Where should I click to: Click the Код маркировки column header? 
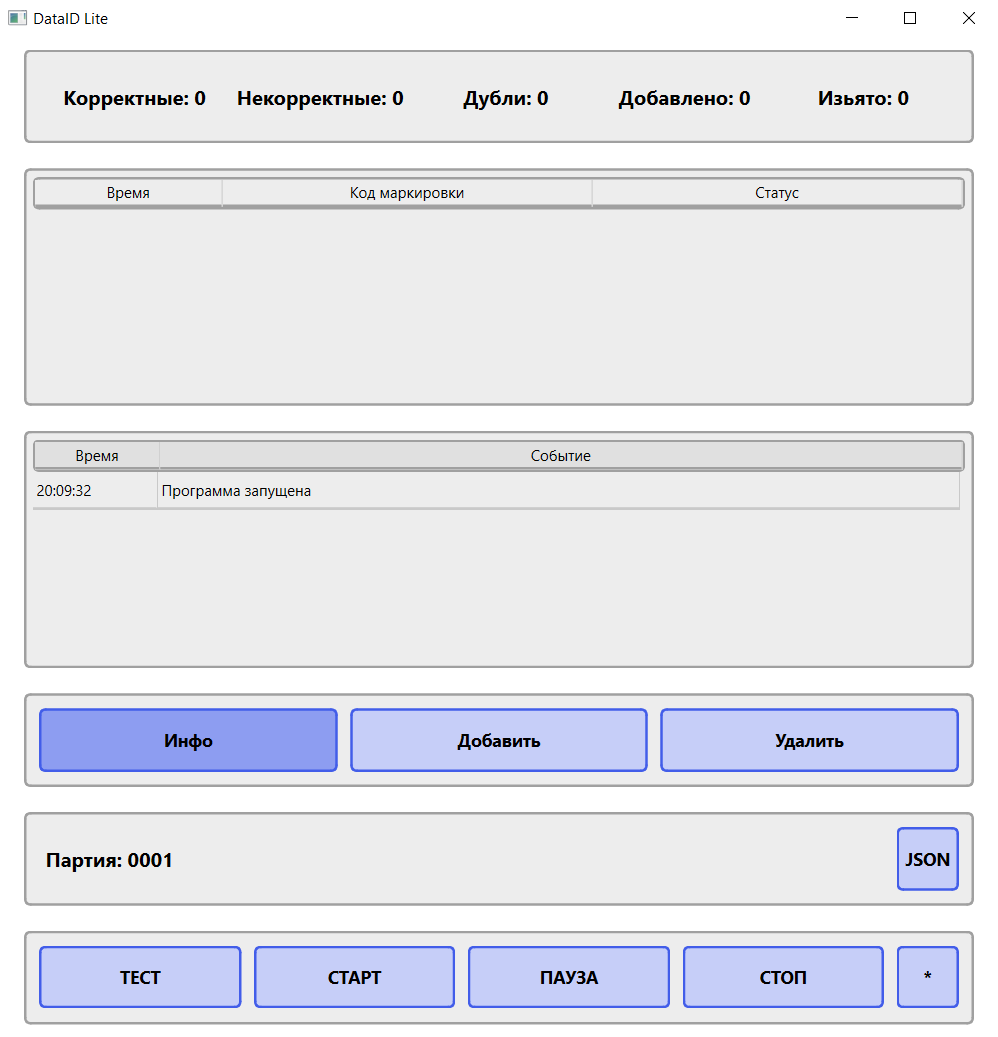coord(406,192)
